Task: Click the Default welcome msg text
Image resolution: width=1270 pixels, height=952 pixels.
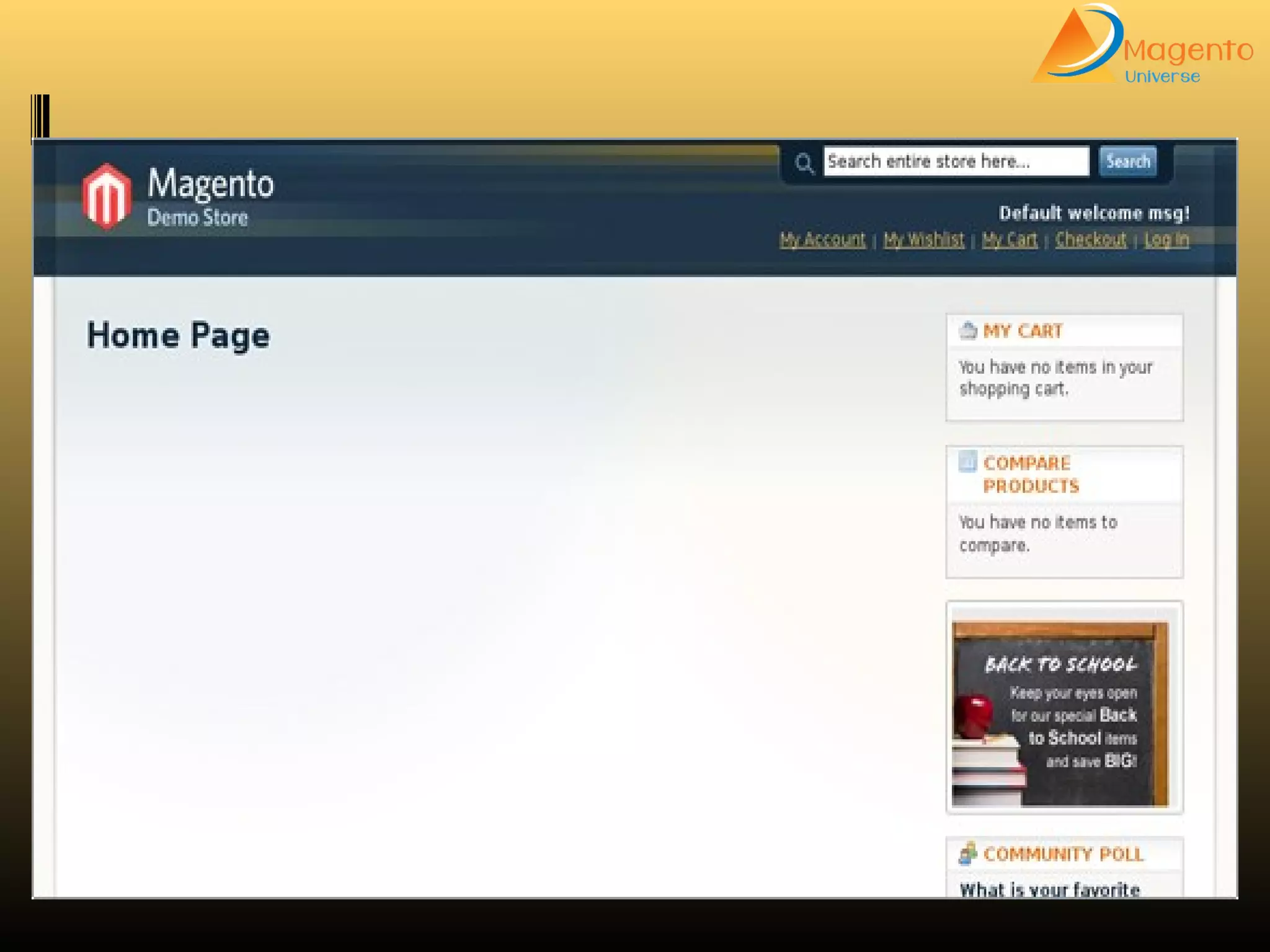Action: [x=1094, y=213]
